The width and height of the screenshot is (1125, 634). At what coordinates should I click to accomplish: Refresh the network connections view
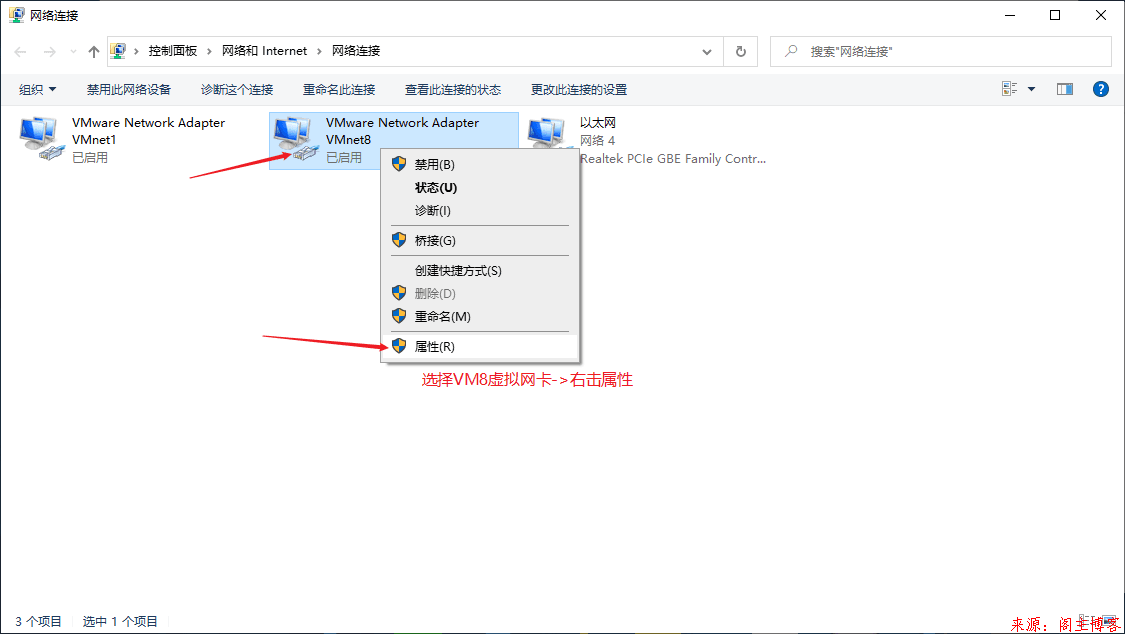pos(740,52)
